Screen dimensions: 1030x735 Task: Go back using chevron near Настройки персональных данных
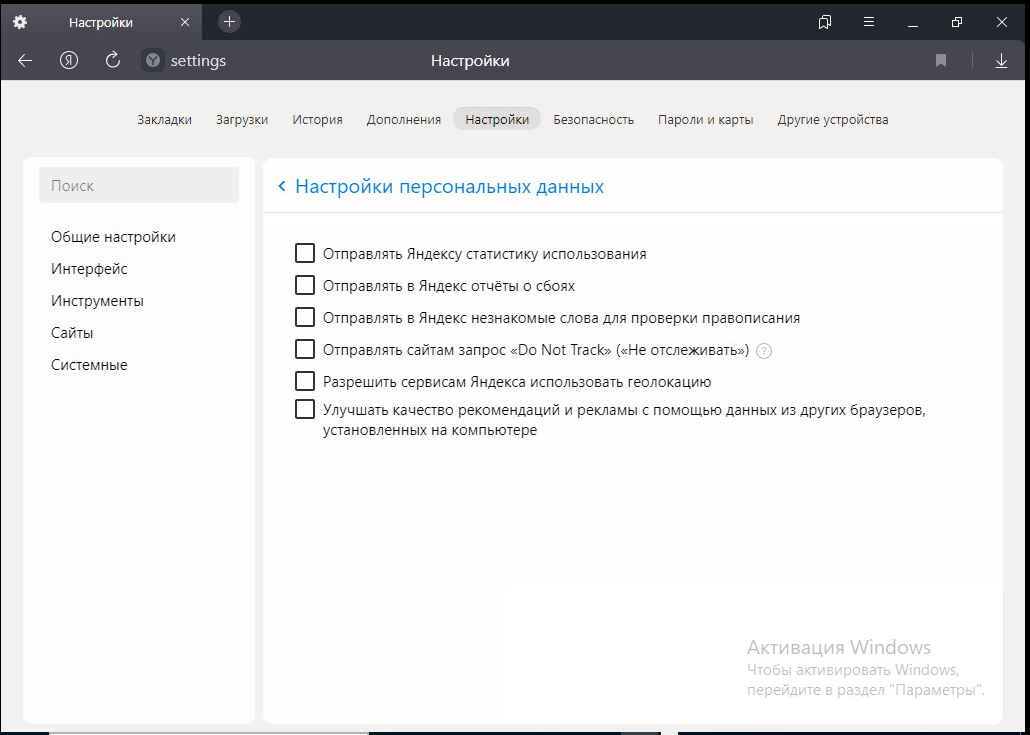tap(282, 187)
